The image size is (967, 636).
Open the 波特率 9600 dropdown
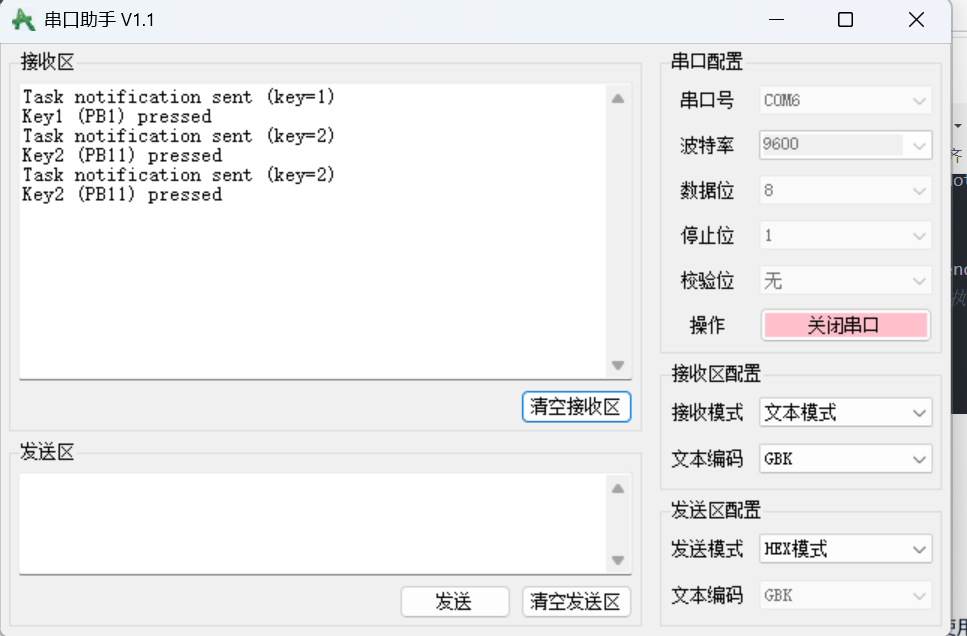(846, 145)
